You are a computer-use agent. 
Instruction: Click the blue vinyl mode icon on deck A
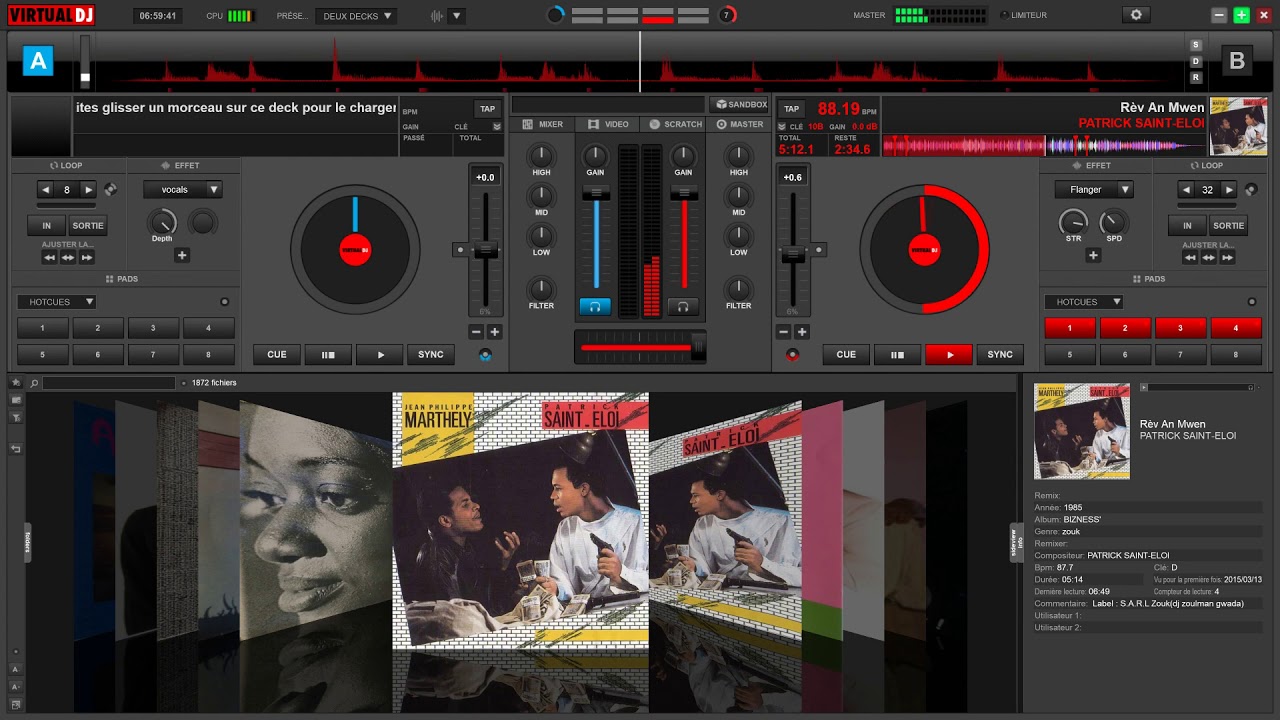486,354
